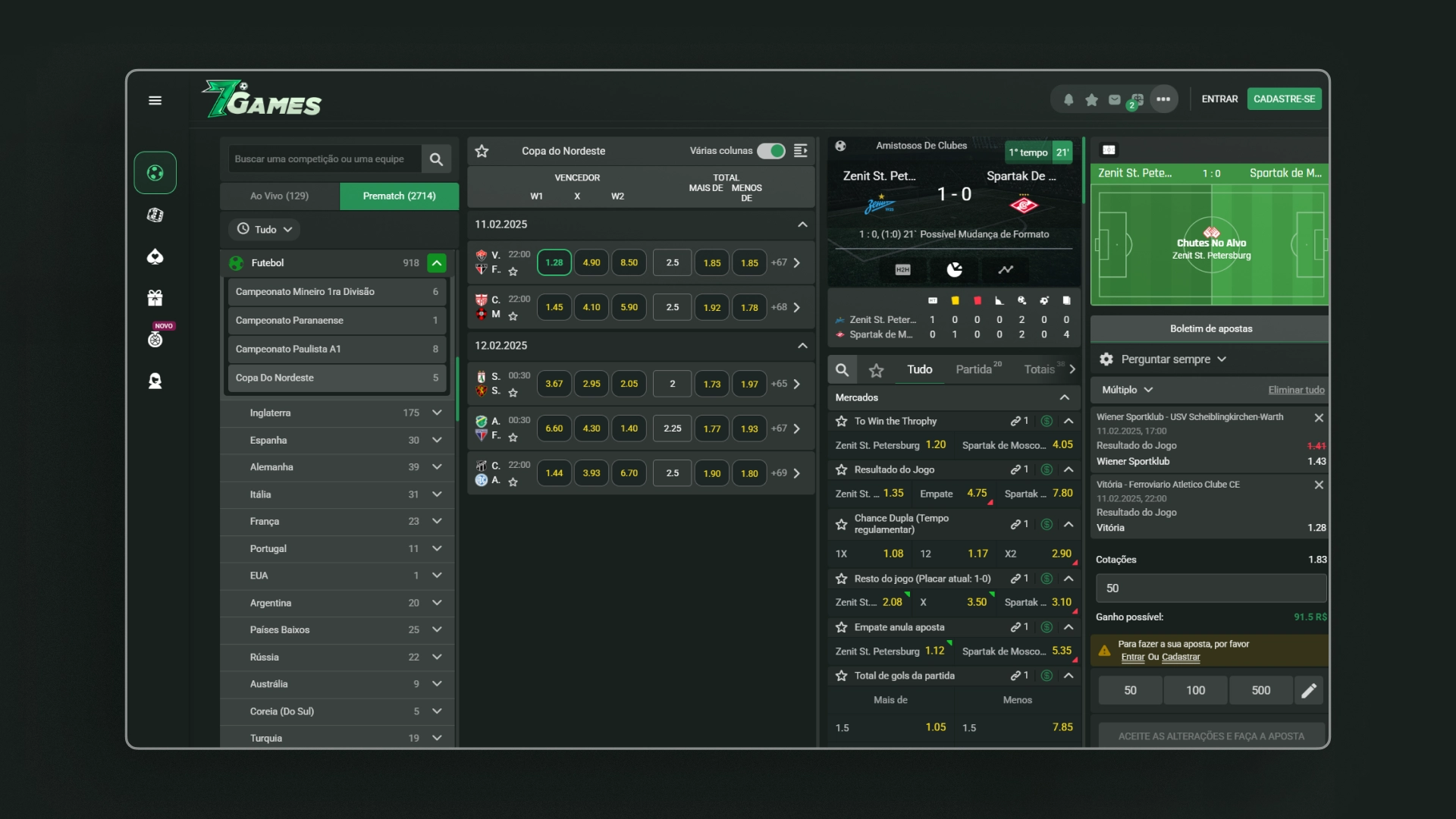The height and width of the screenshot is (819, 1456).
Task: Favorite the Total de gols da partida market
Action: [841, 676]
